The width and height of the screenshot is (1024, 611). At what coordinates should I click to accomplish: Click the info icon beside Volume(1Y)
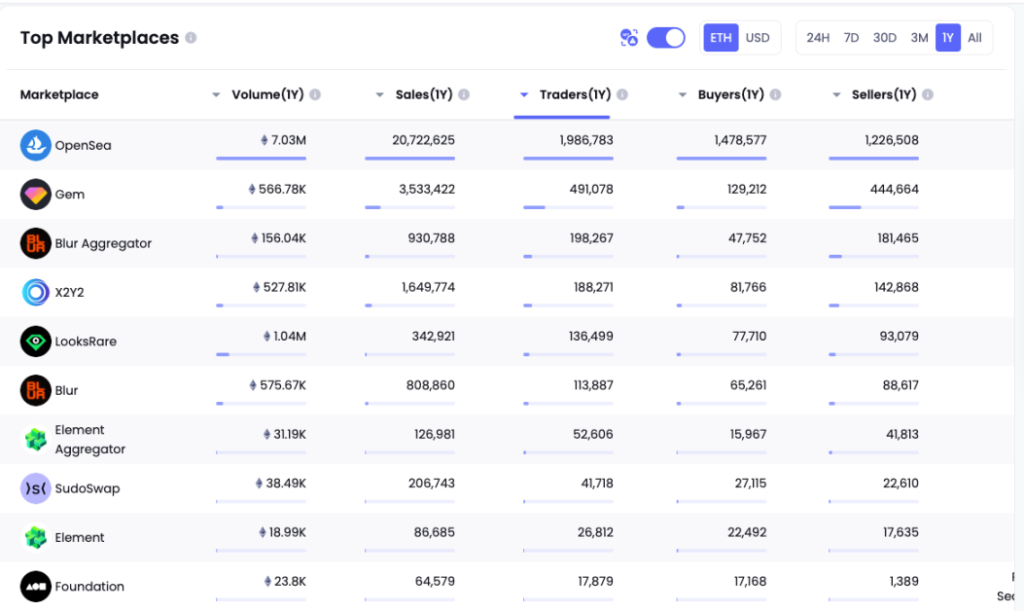point(315,95)
